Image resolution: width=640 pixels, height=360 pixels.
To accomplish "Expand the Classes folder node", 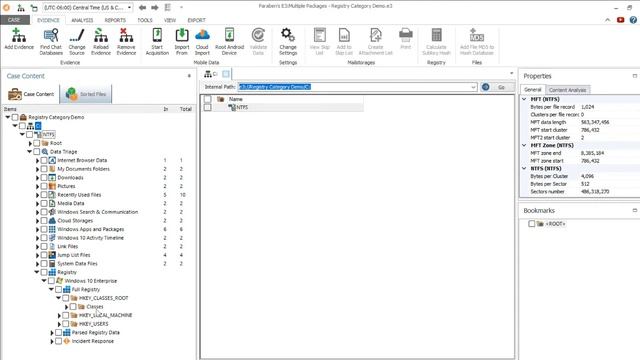I will 67,307.
